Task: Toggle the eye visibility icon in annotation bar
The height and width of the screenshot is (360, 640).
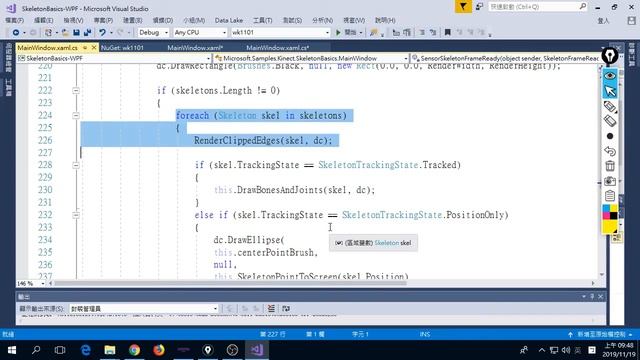Action: click(x=610, y=76)
